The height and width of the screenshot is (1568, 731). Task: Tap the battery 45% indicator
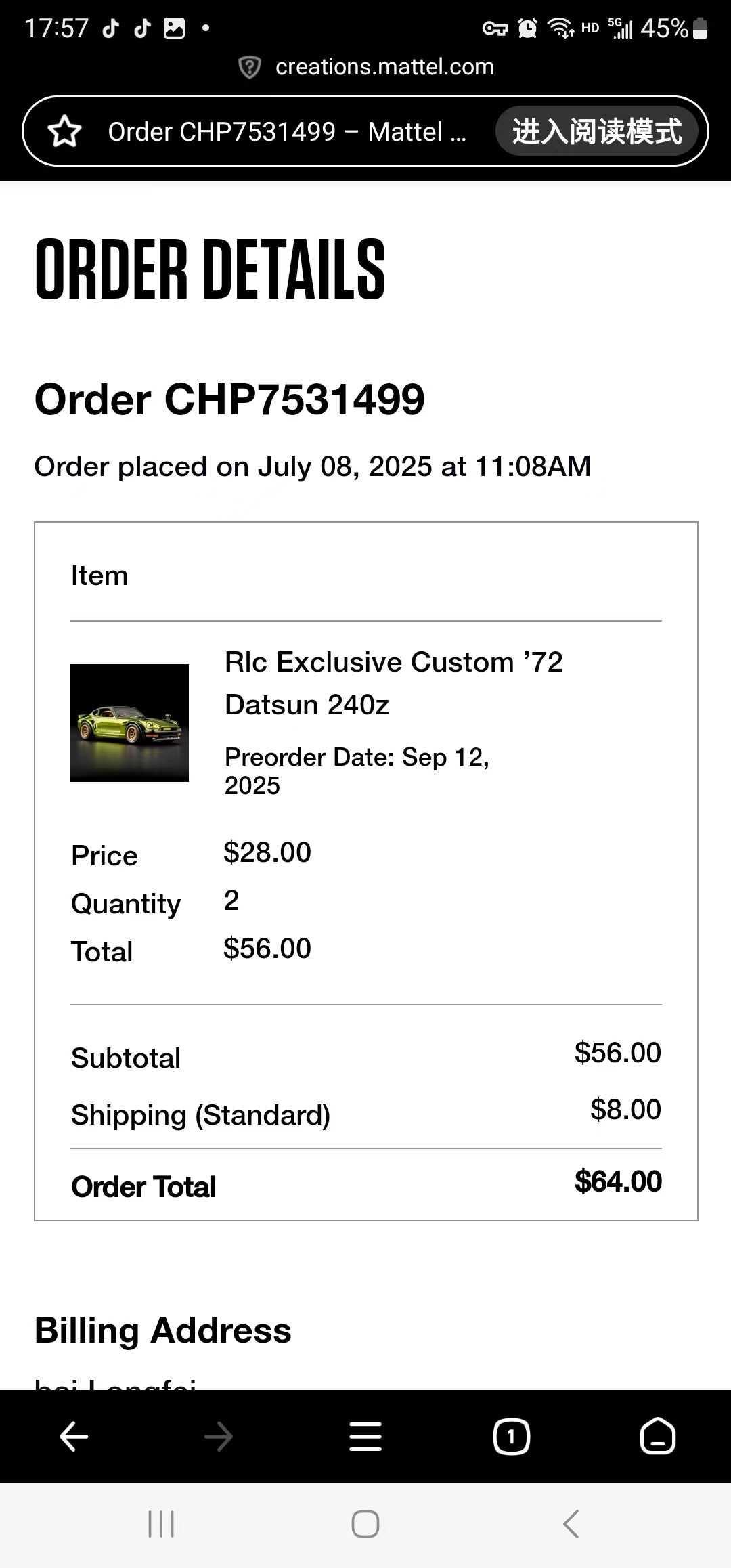[x=674, y=28]
